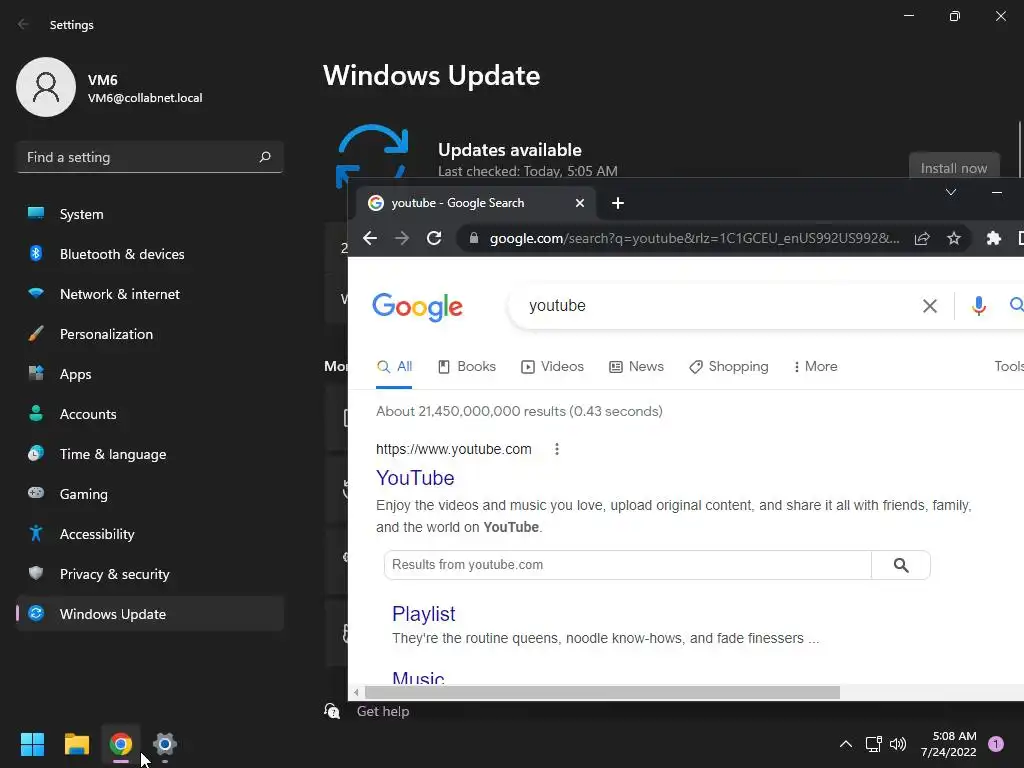Select Windows Update in sidebar

(150, 614)
